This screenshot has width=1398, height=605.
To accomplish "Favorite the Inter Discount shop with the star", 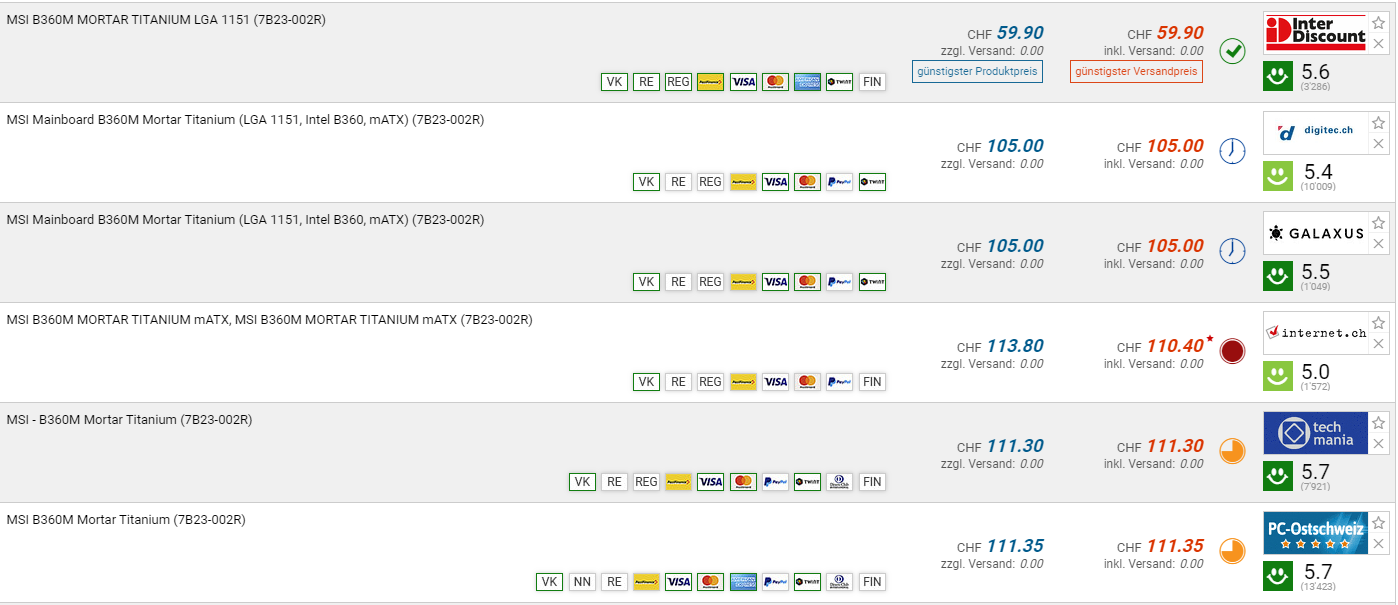I will coord(1378,23).
